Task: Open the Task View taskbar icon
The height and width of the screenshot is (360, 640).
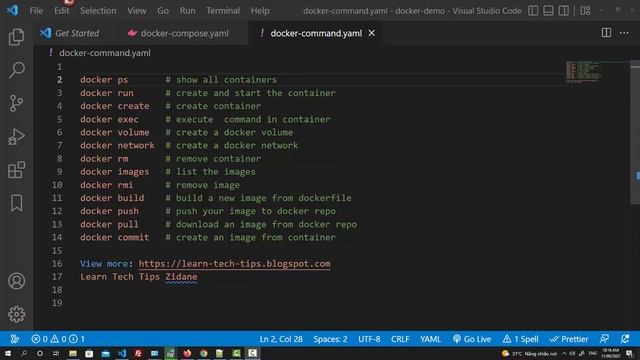Action: tap(56, 353)
